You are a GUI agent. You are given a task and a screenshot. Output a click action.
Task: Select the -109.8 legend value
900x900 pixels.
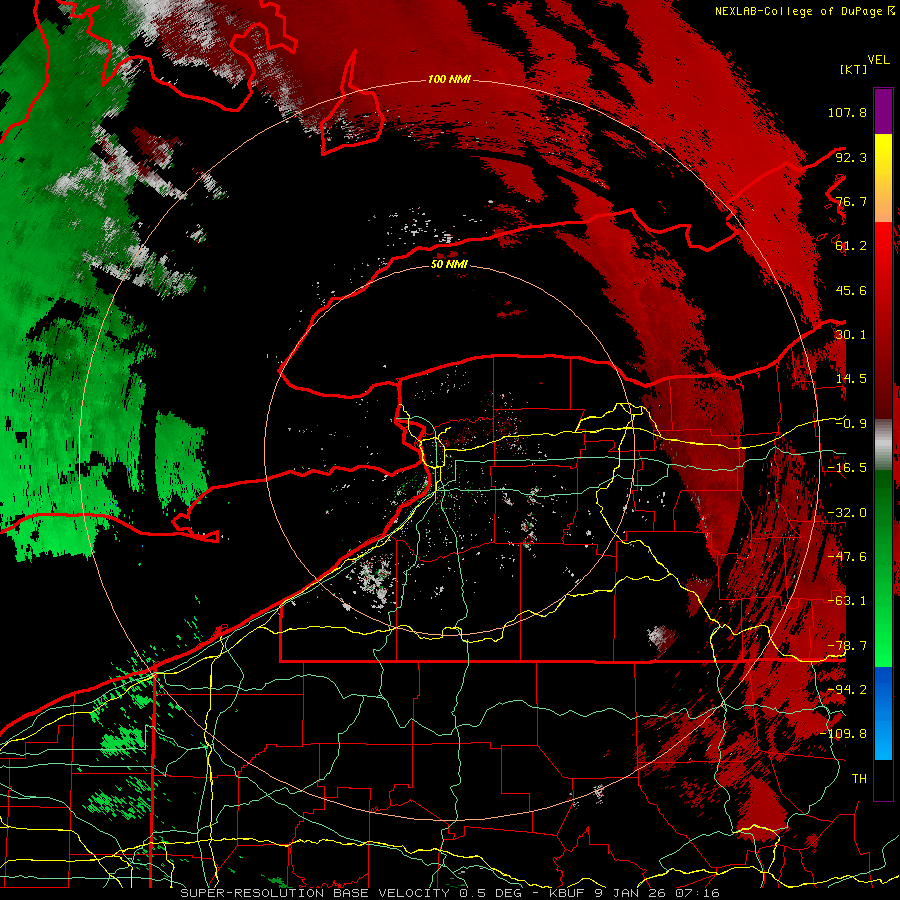click(843, 734)
